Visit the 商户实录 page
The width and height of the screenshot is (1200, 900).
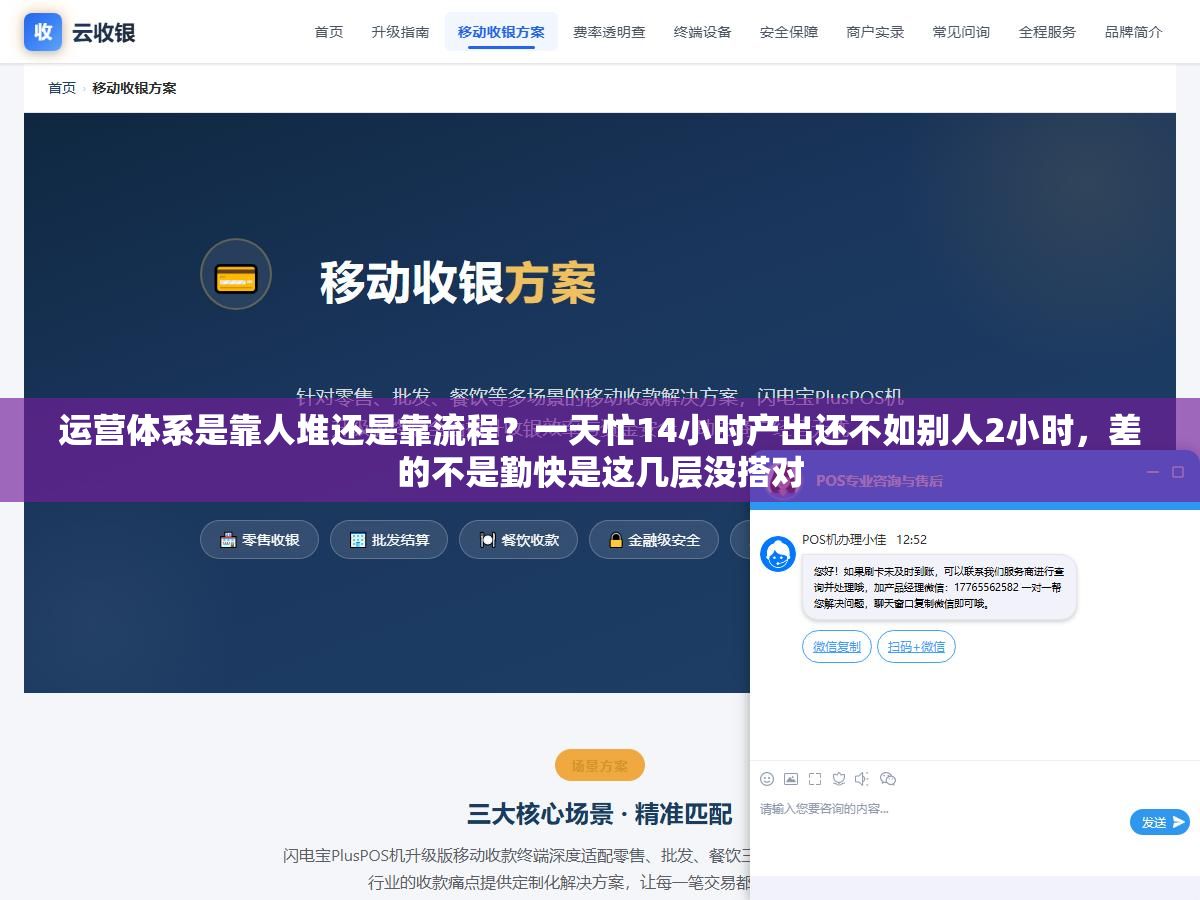875,32
